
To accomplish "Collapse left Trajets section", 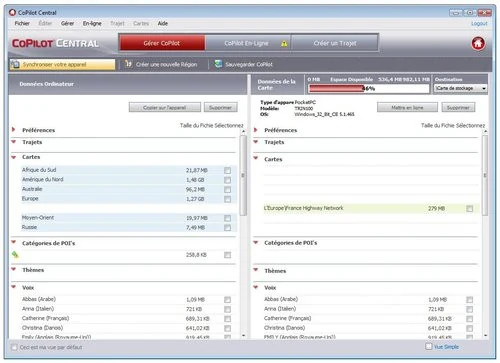I will pos(14,142).
